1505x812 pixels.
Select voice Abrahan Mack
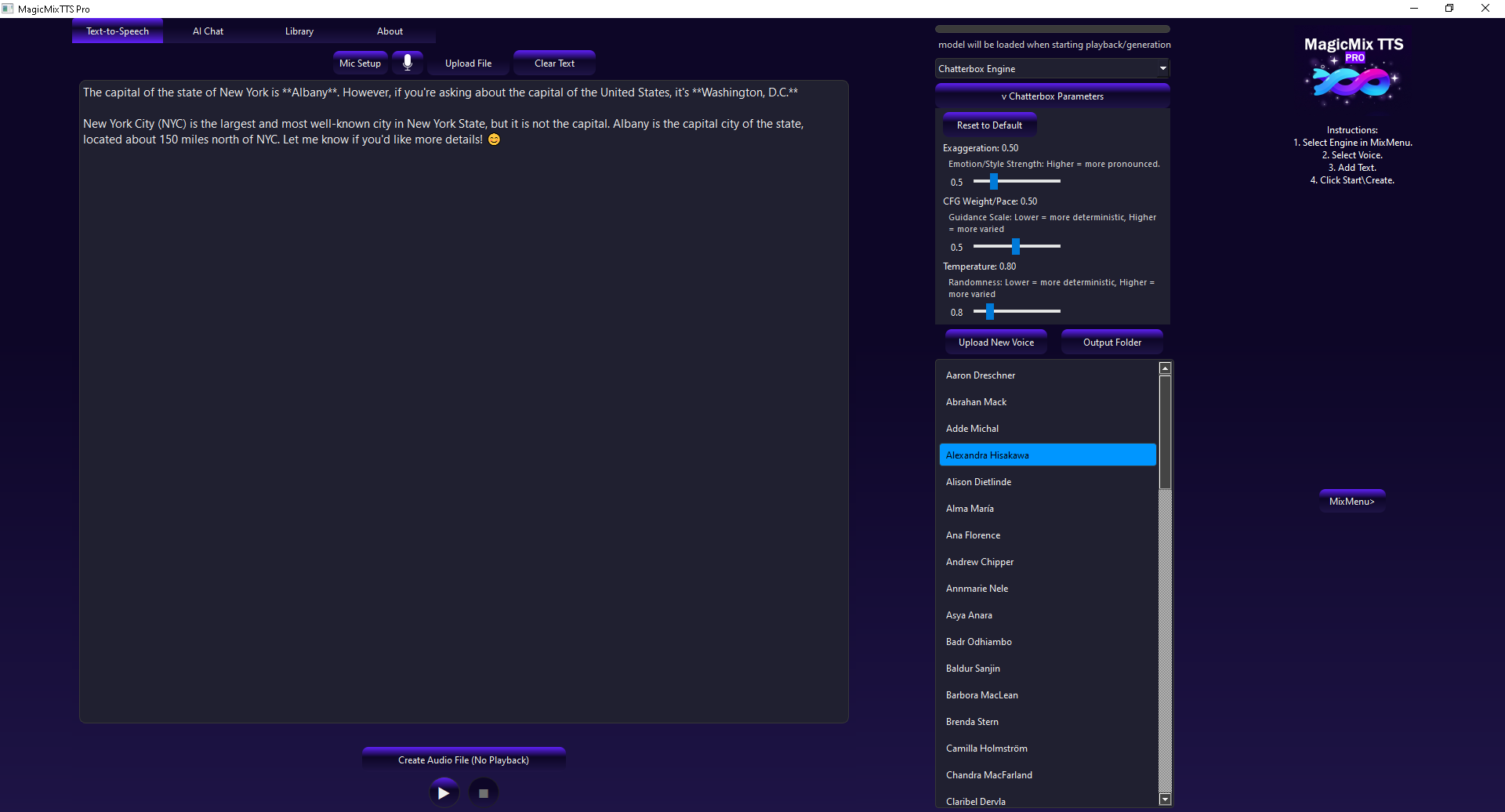pyautogui.click(x=1048, y=402)
